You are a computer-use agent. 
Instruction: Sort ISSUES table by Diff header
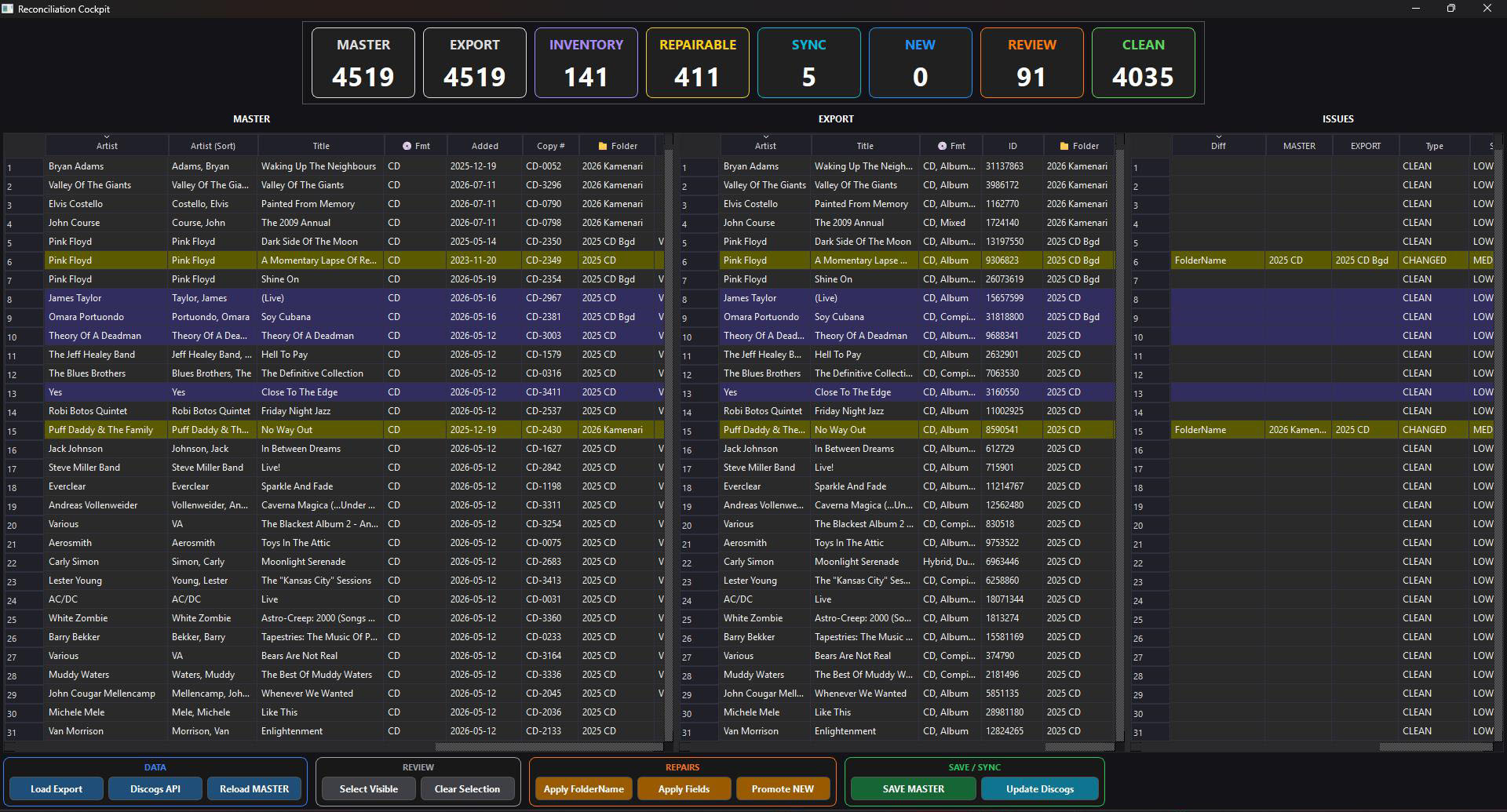pyautogui.click(x=1218, y=146)
